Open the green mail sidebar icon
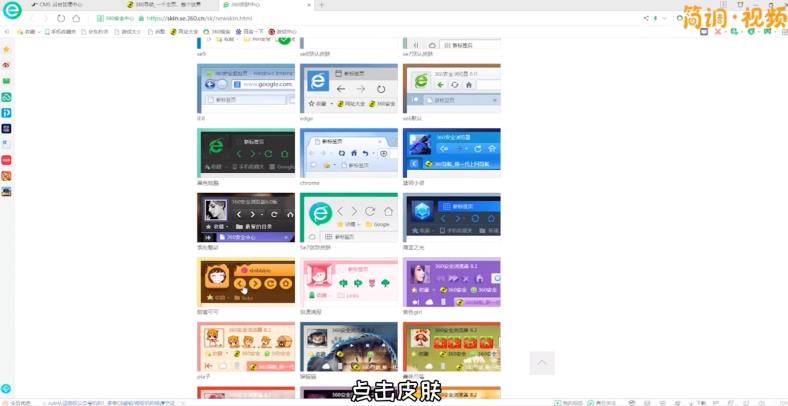Screen dimensions: 788x406 [6, 81]
